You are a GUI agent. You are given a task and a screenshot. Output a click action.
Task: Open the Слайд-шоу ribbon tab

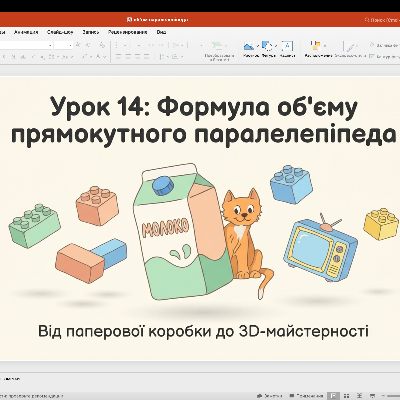pyautogui.click(x=60, y=32)
